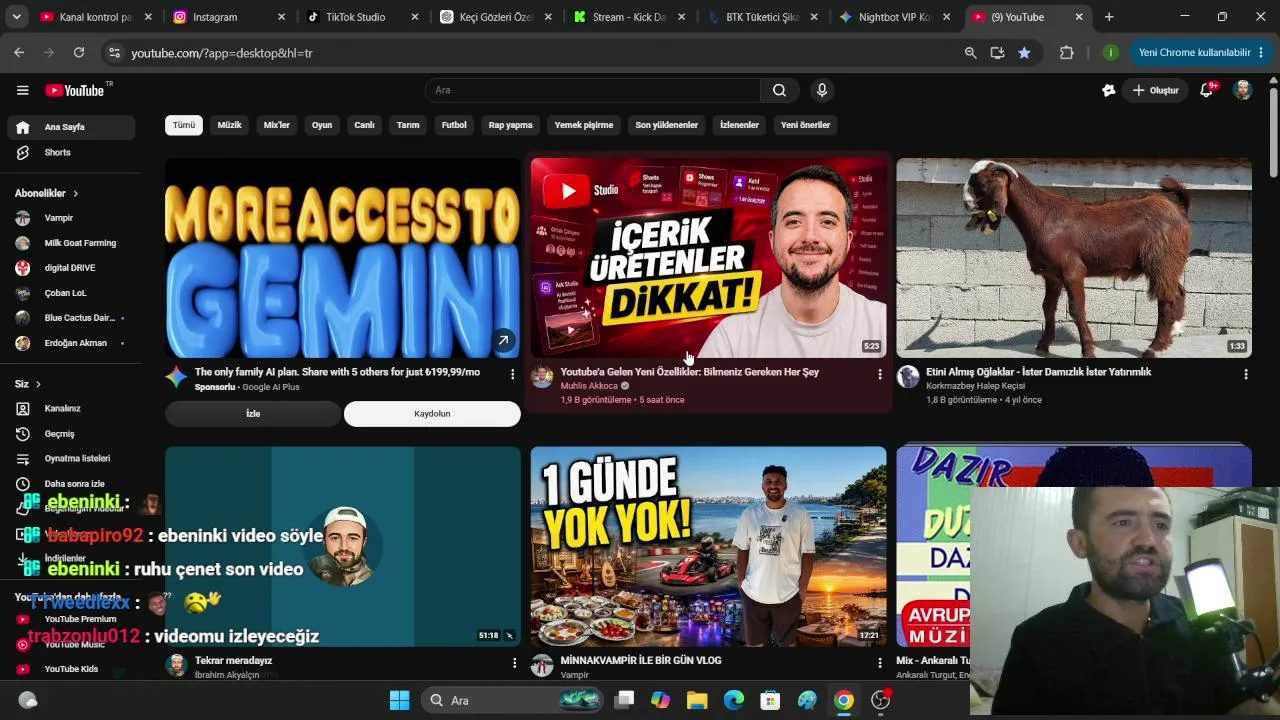Screen dimensions: 1280x720
Task: Open the Milk Goat Farming subscription
Action: click(x=70, y=243)
